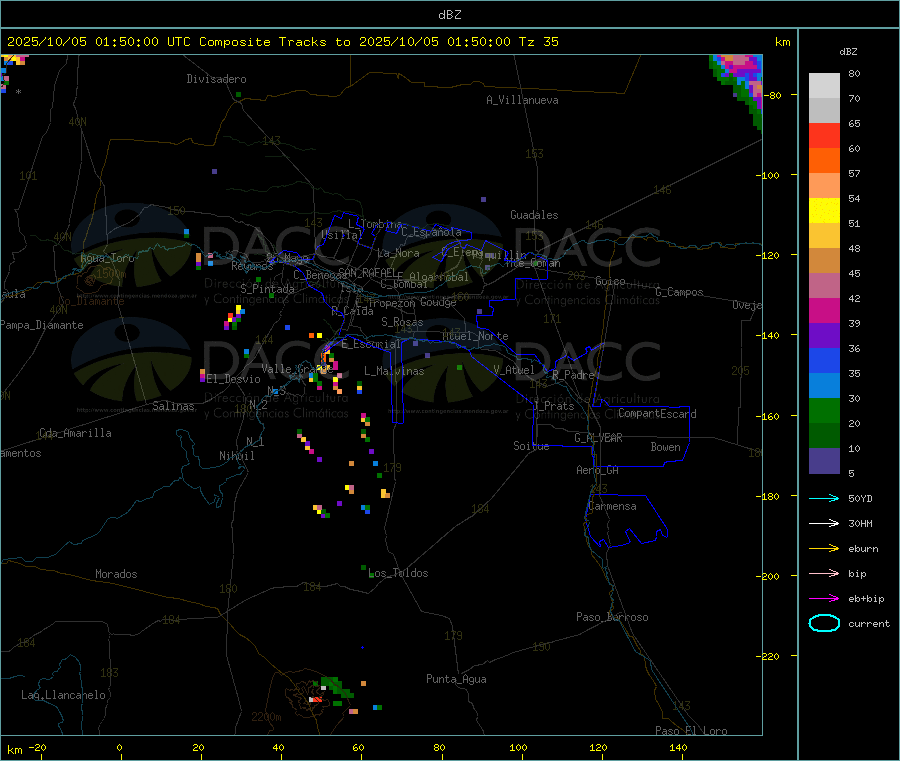900x761 pixels.
Task: Click the white 30HM track arrow in legend
Action: 824,523
